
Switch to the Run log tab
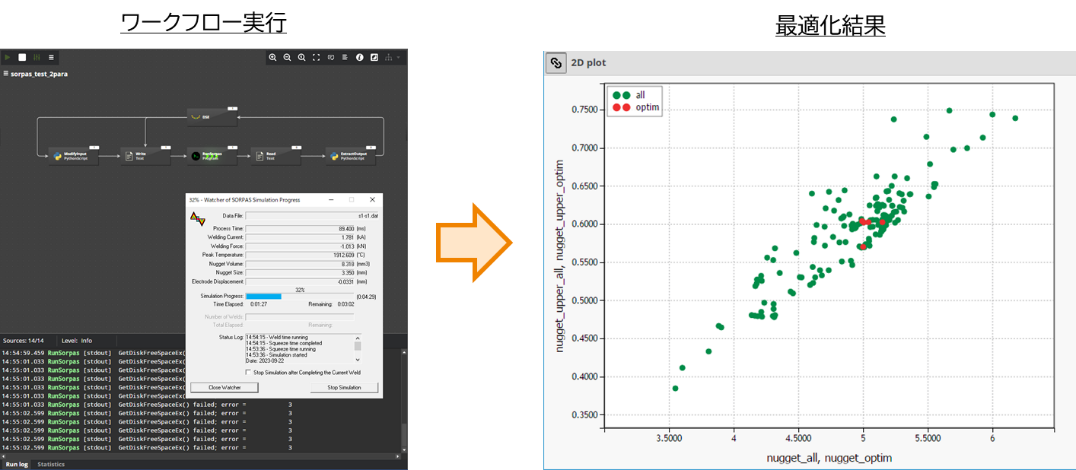click(16, 464)
